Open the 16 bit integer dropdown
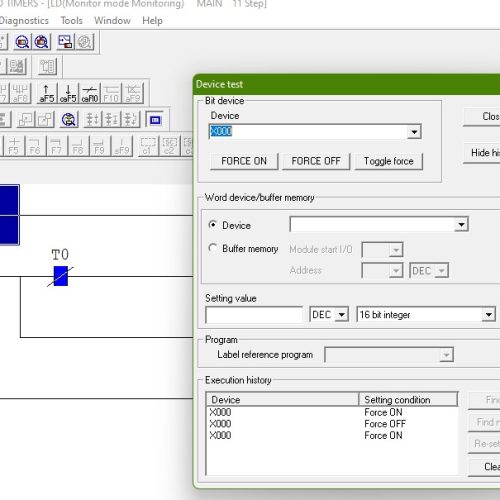This screenshot has height=500, width=500. pyautogui.click(x=488, y=314)
